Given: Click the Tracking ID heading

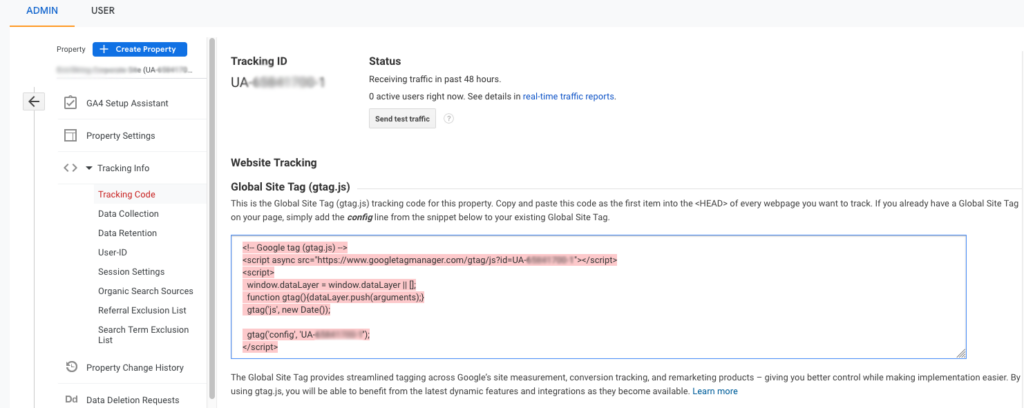Looking at the screenshot, I should coord(259,61).
